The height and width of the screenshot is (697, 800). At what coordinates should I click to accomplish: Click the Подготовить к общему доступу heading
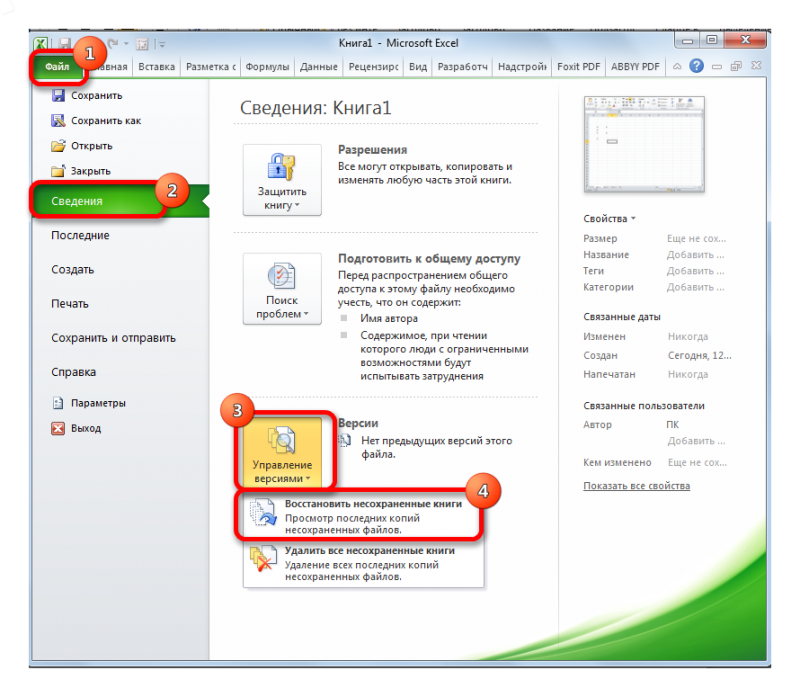coord(429,259)
